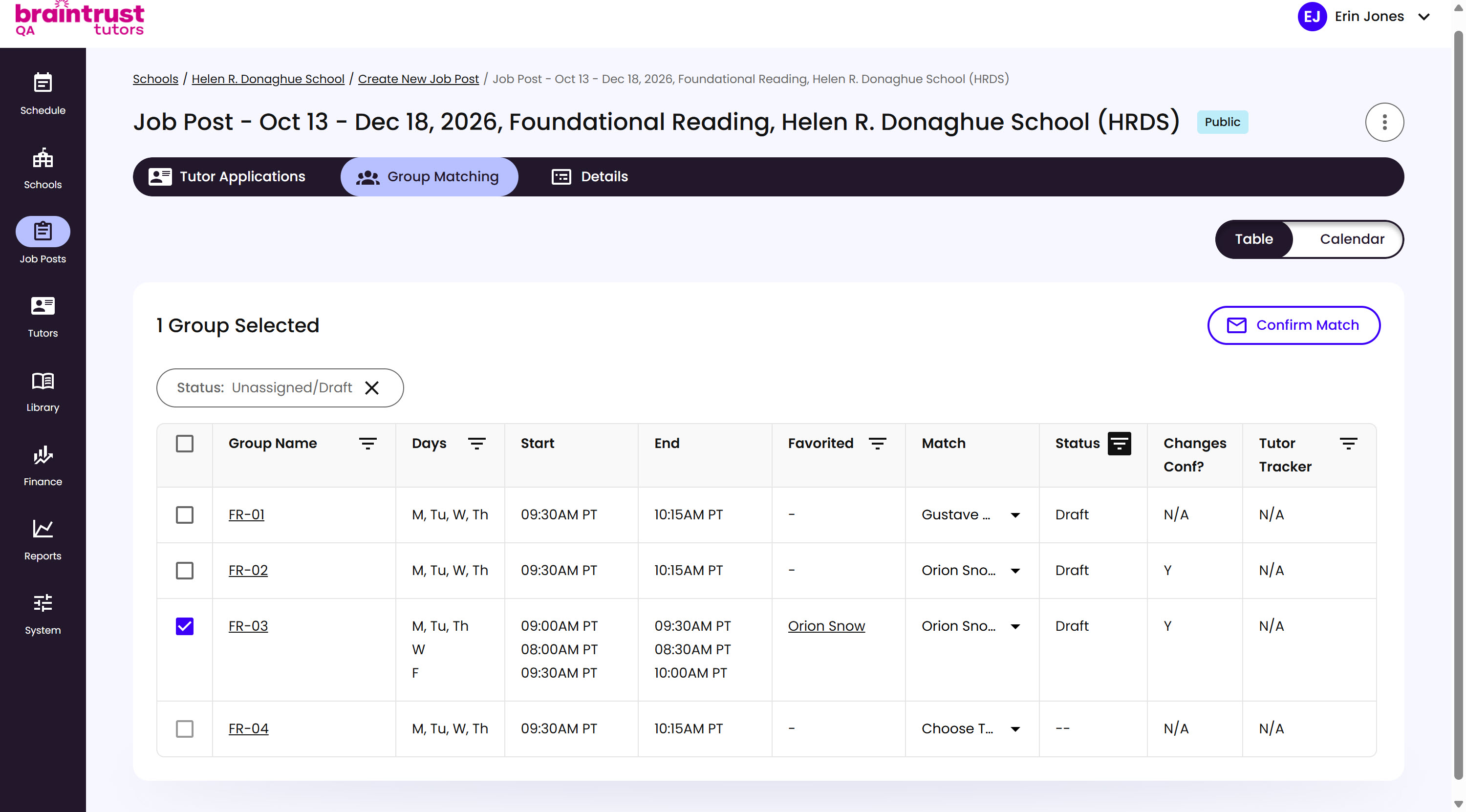Click the Braintrust Tutors logo
Screen dimensions: 1466x812
[79, 19]
